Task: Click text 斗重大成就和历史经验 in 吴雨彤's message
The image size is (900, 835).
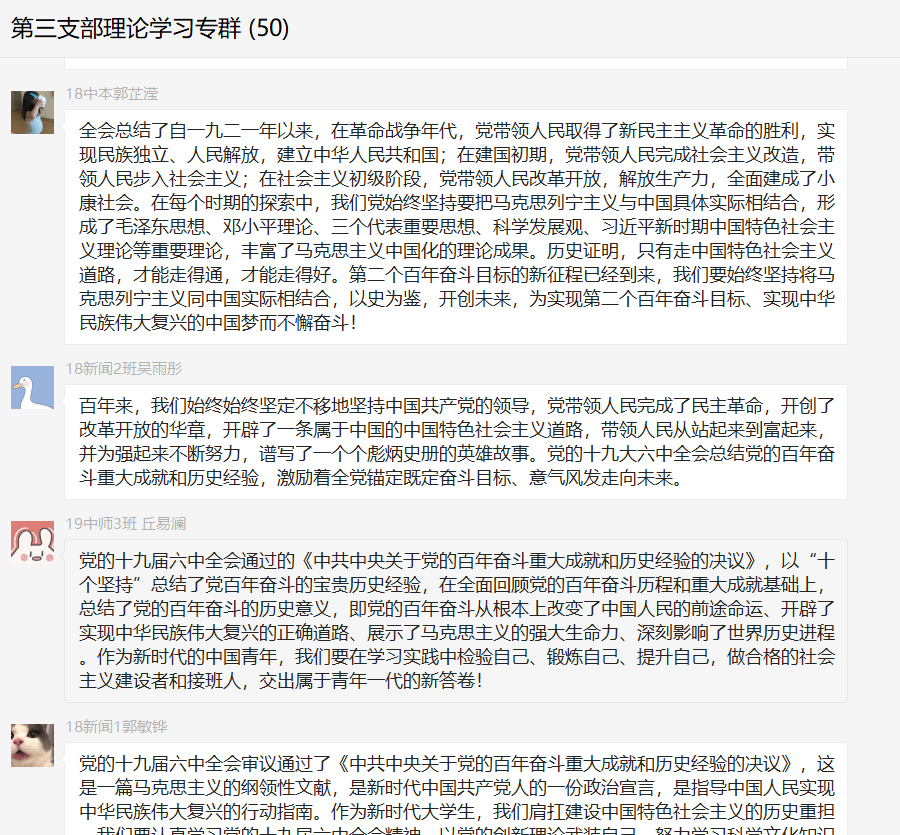Action: pyautogui.click(x=169, y=477)
